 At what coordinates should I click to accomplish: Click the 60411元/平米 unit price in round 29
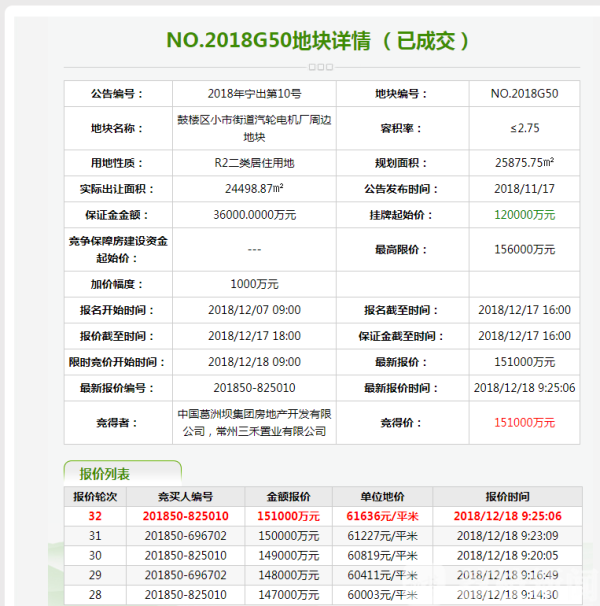point(382,575)
